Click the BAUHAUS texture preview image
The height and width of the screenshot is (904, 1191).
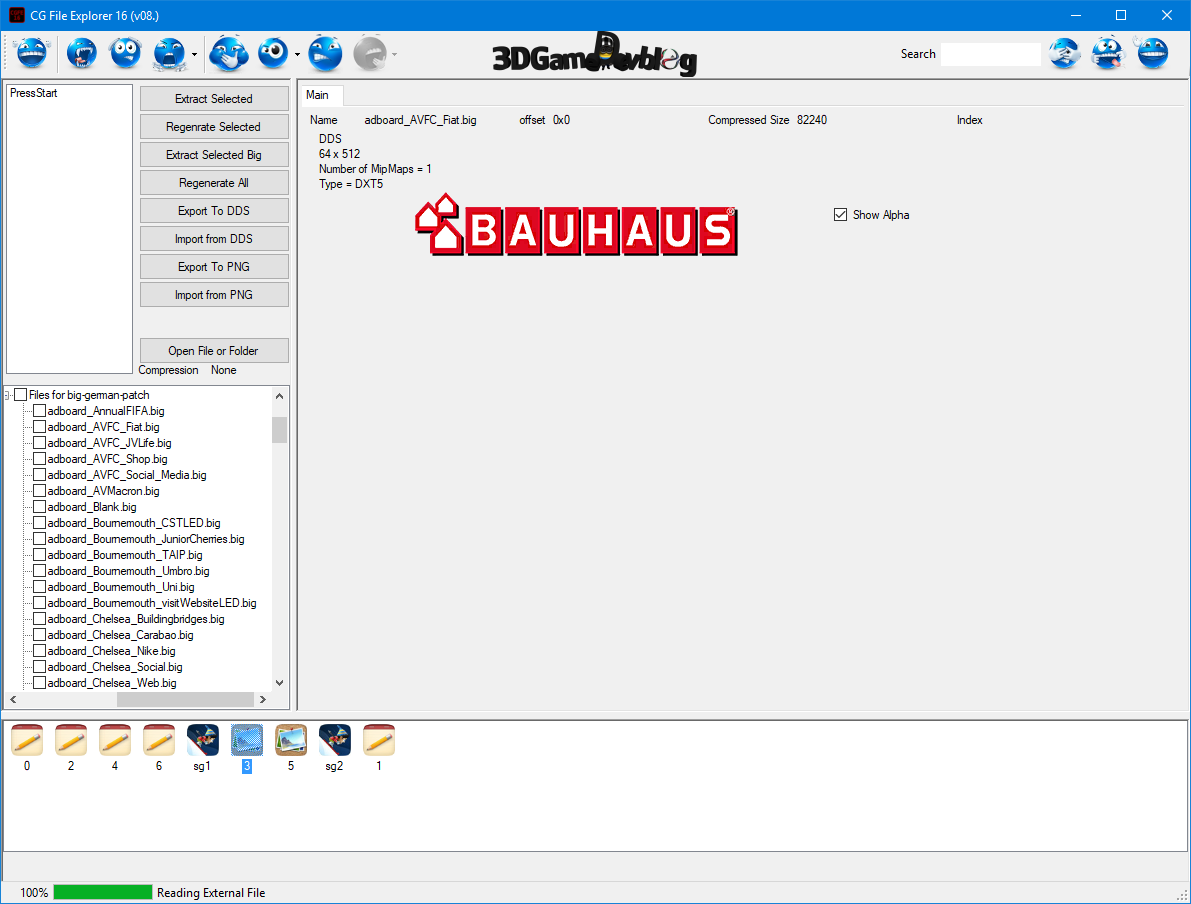[x=577, y=224]
